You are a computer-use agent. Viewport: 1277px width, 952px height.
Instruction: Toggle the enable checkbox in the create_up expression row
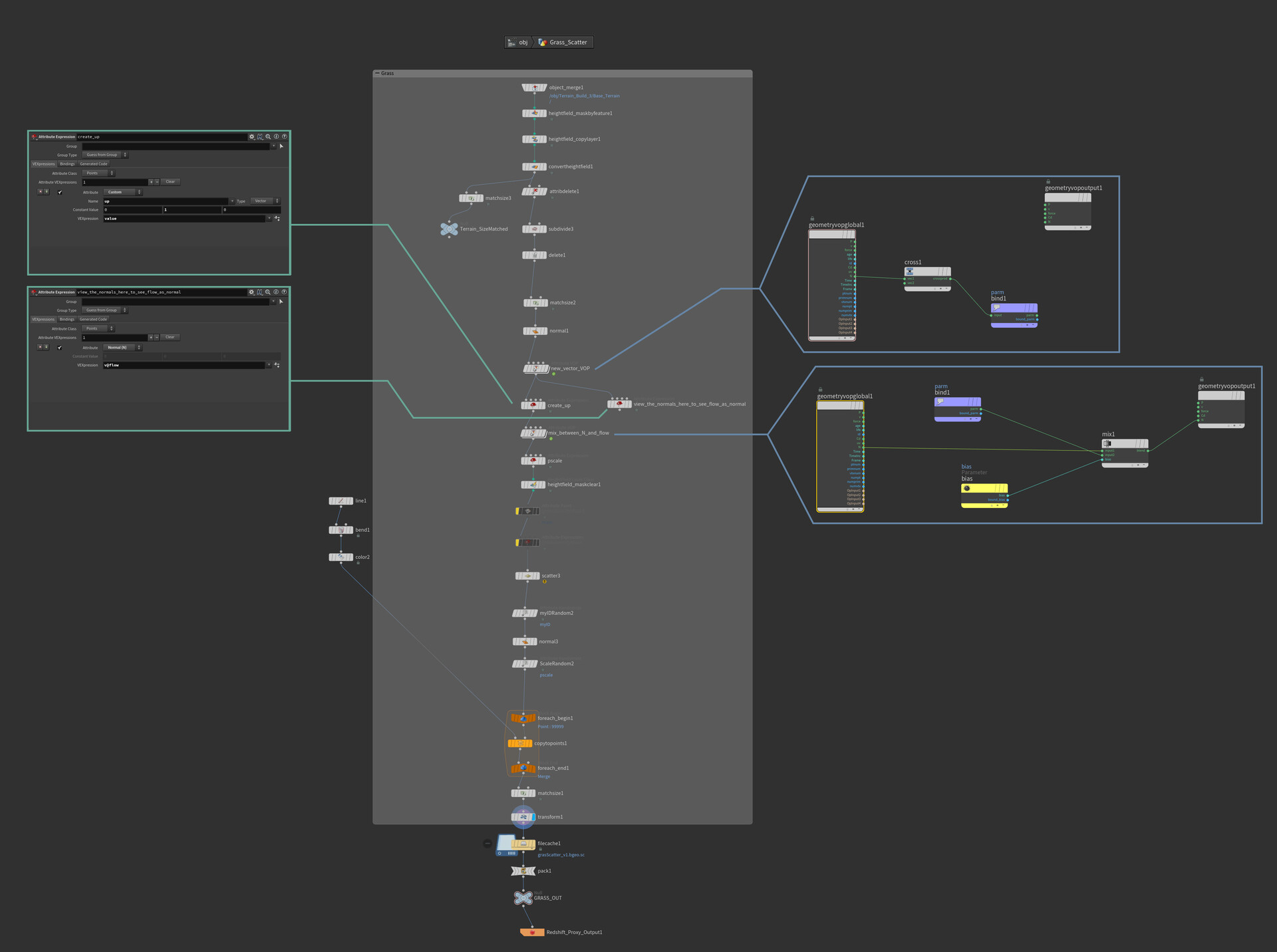(x=60, y=192)
